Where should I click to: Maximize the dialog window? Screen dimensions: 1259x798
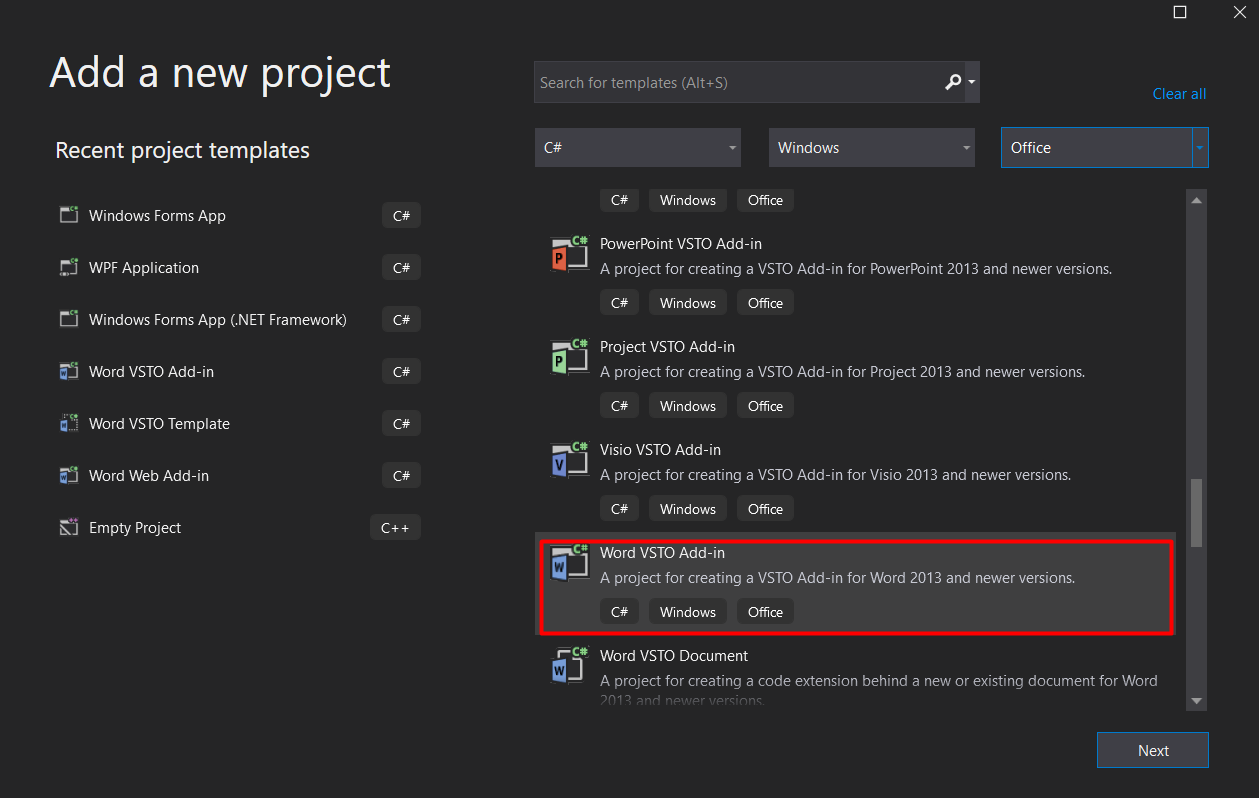pyautogui.click(x=1180, y=12)
